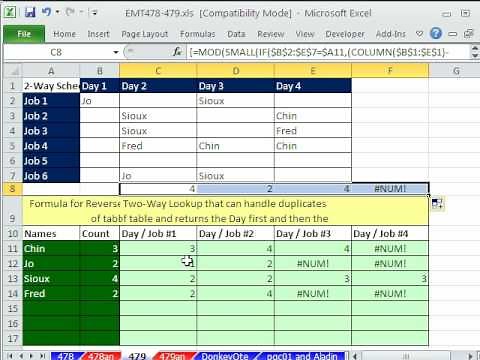
Task: Select row 11 header
Action: click(x=12, y=249)
